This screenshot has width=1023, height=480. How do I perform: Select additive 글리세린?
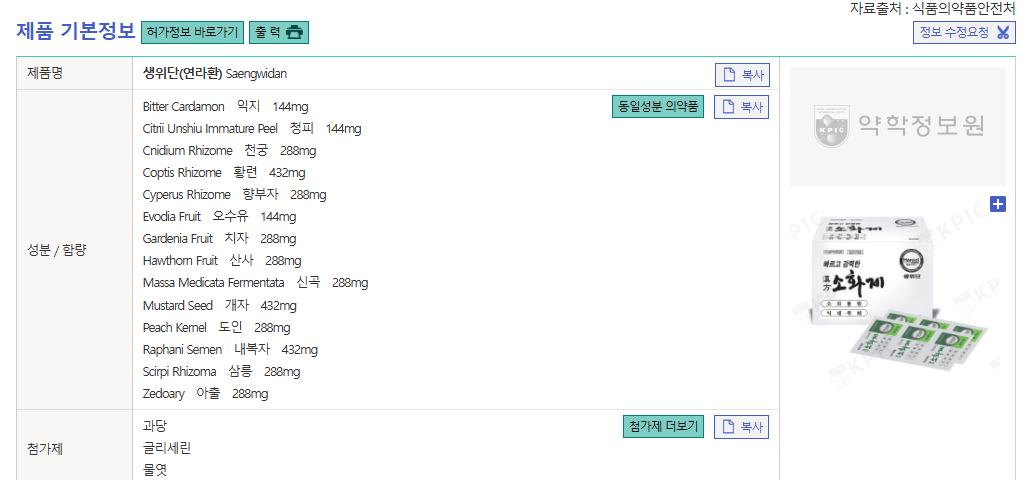[167, 448]
